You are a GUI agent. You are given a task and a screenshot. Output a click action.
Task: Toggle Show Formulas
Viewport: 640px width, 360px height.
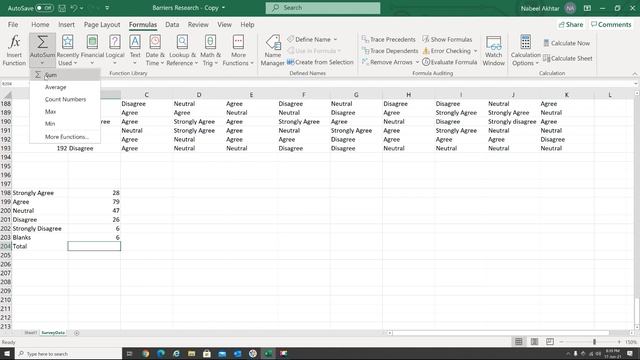(447, 39)
